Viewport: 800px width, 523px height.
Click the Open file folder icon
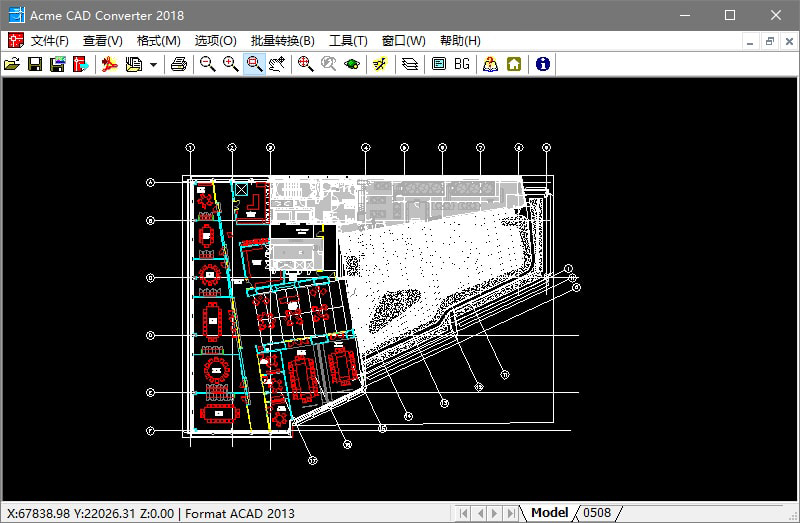[x=12, y=64]
